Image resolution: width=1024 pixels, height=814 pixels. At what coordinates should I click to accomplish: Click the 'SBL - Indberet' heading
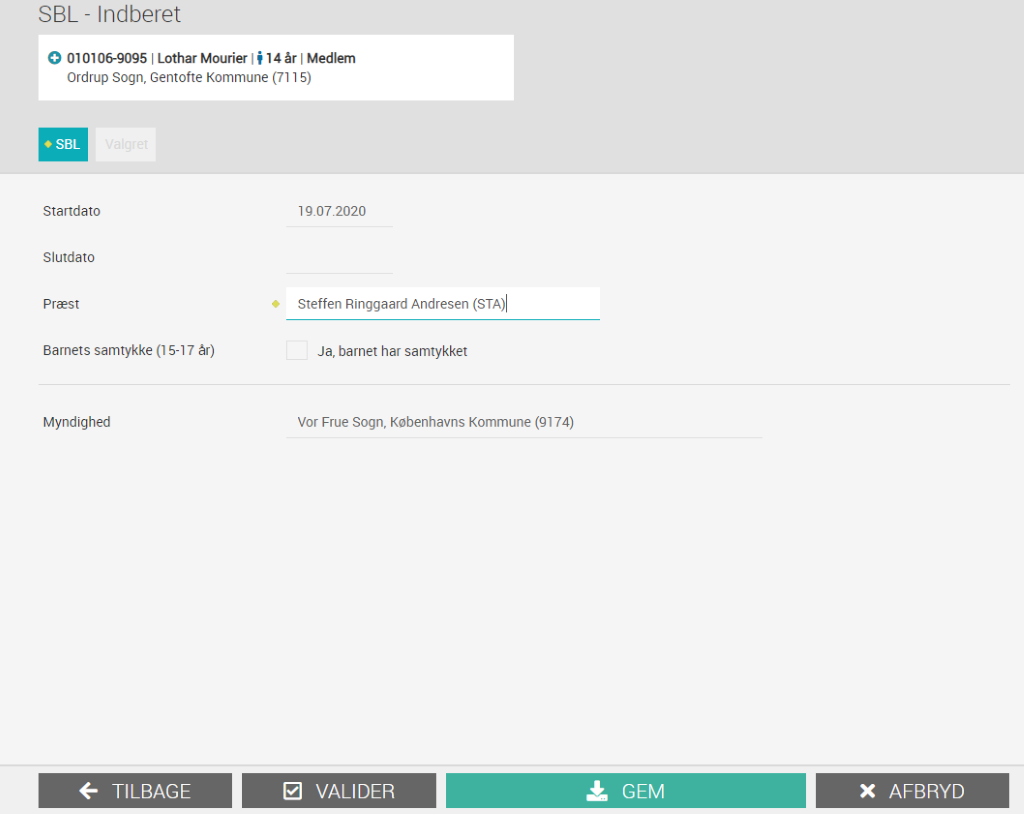[x=109, y=14]
